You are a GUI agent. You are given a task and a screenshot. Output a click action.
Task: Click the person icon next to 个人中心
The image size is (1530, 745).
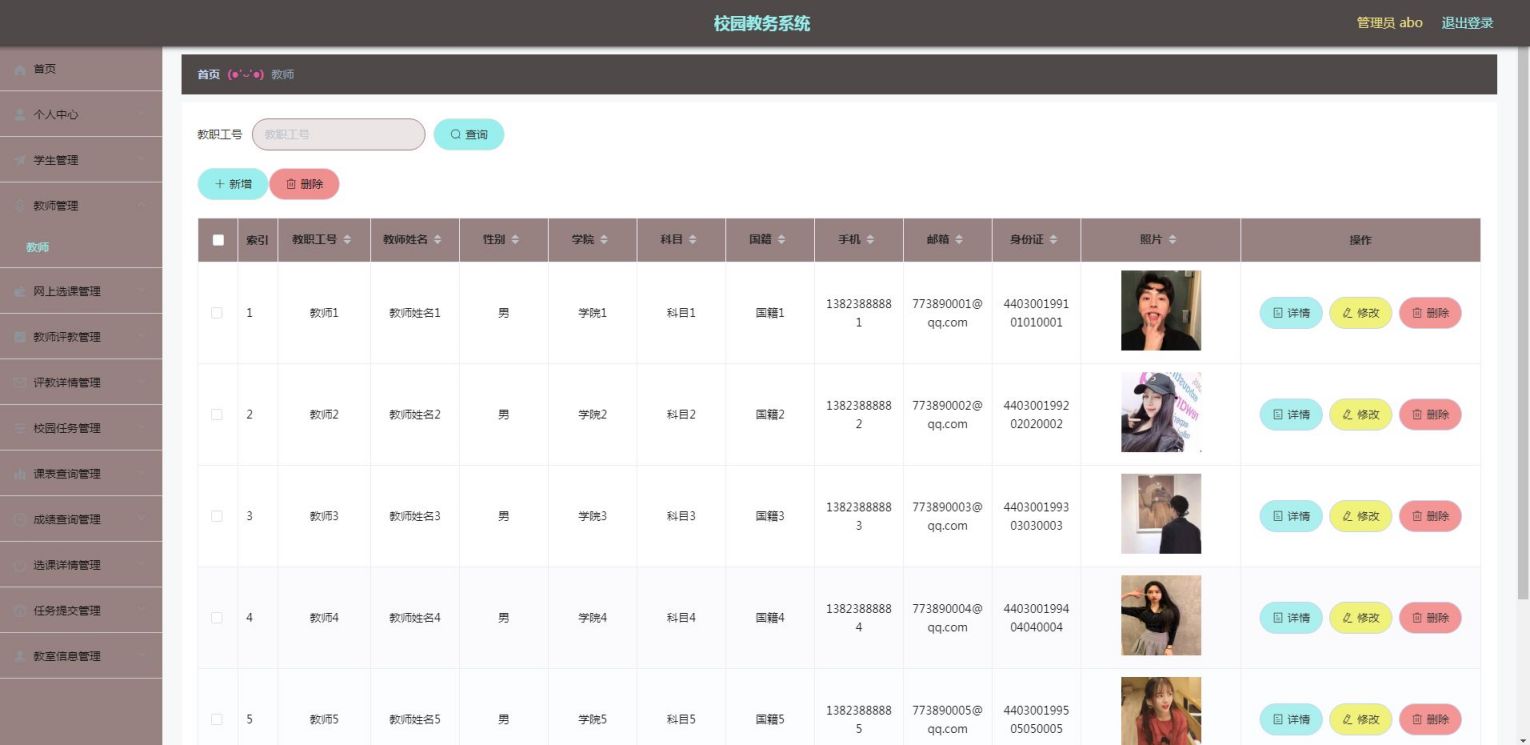tap(20, 115)
